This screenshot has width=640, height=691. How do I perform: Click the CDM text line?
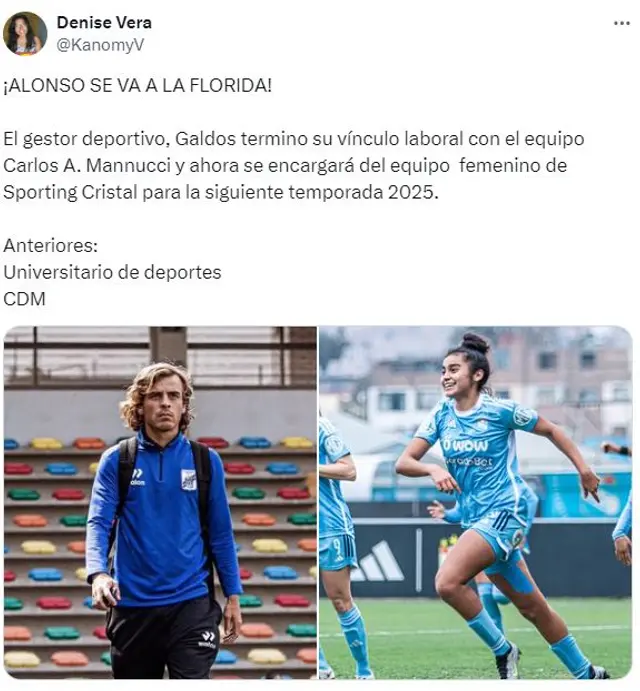coord(24,299)
